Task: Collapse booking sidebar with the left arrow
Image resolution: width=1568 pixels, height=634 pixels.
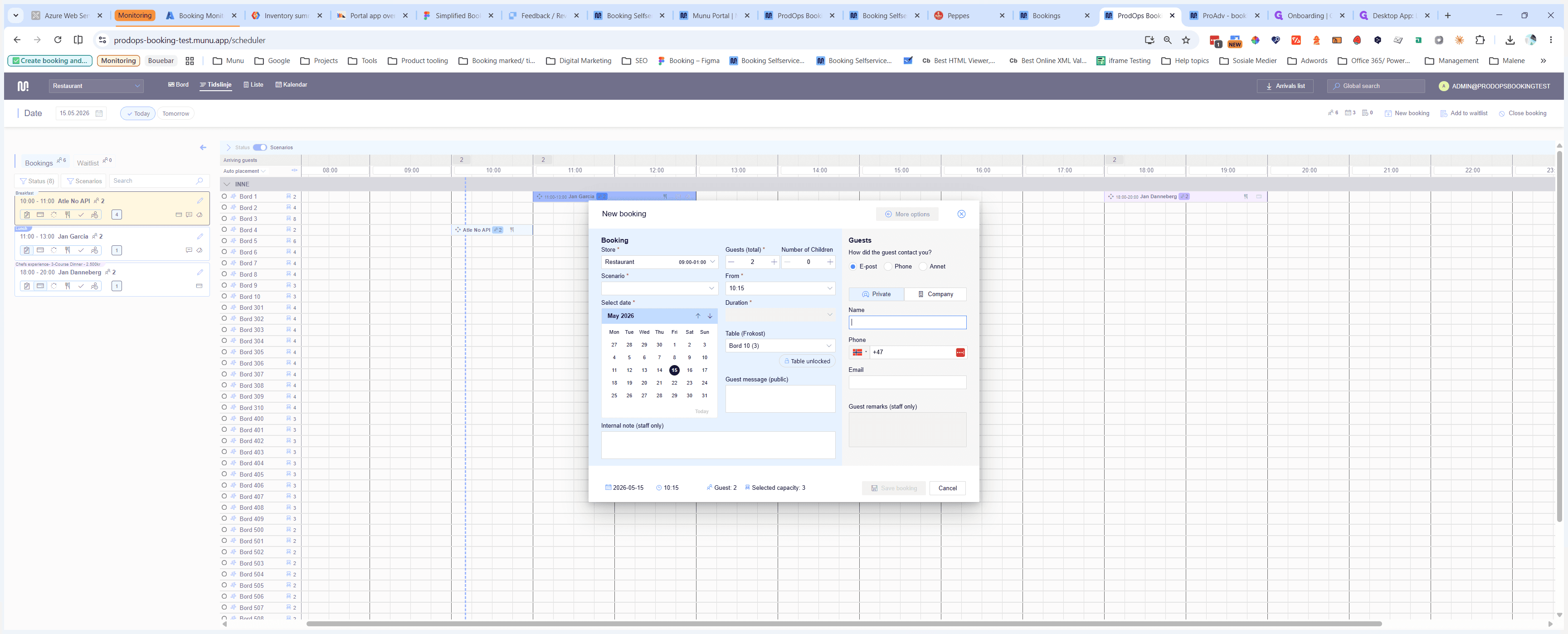Action: coord(203,147)
